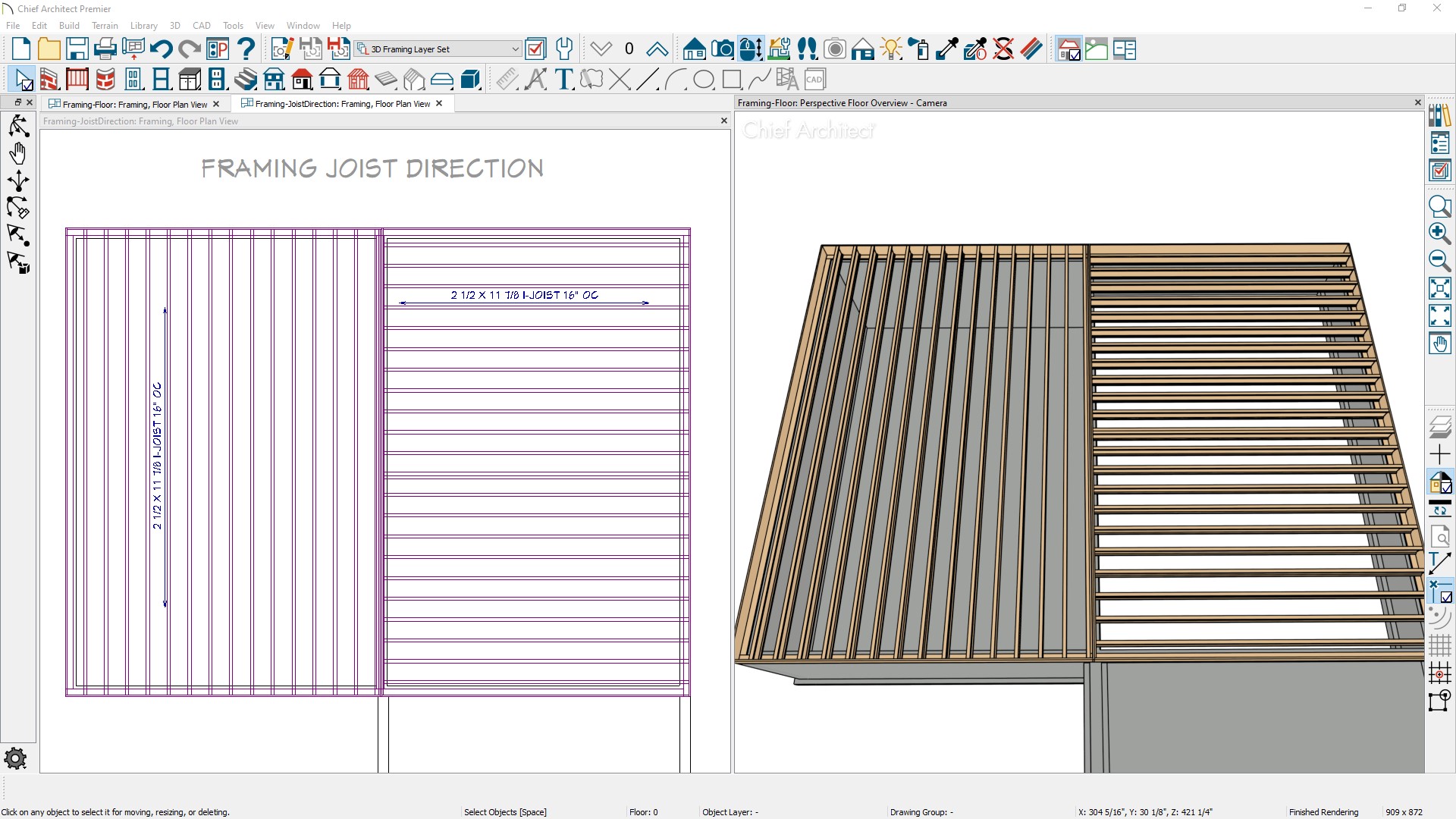Expand the dock options on floating panel

tap(17, 102)
